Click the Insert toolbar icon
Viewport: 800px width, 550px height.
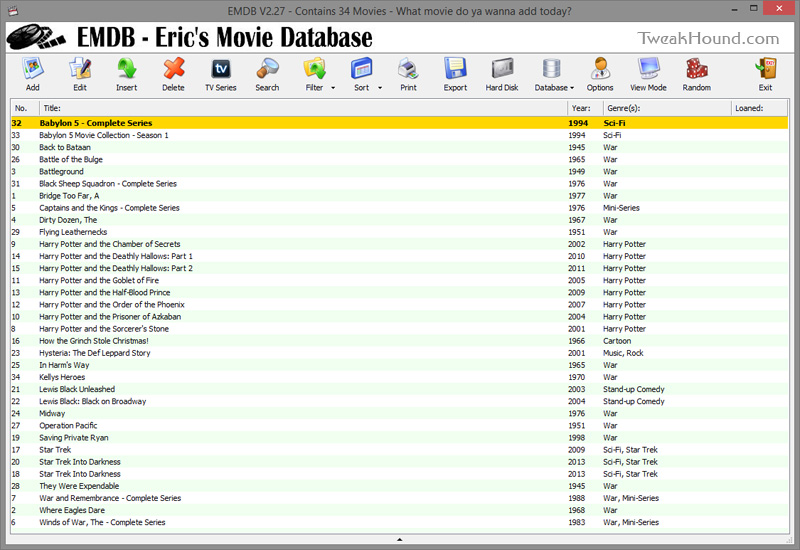(127, 69)
